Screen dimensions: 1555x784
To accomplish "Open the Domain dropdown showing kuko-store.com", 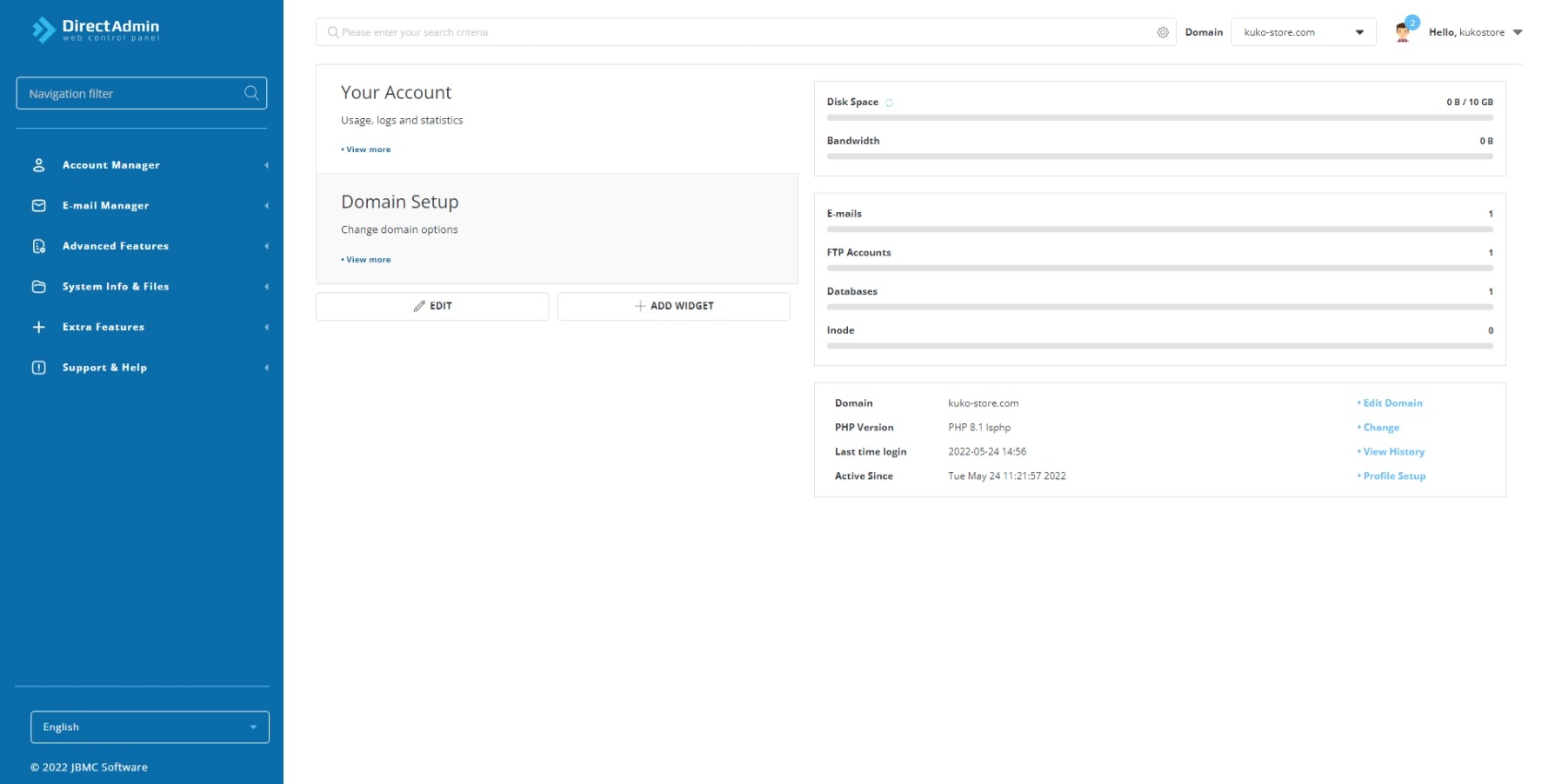I will pos(1303,32).
